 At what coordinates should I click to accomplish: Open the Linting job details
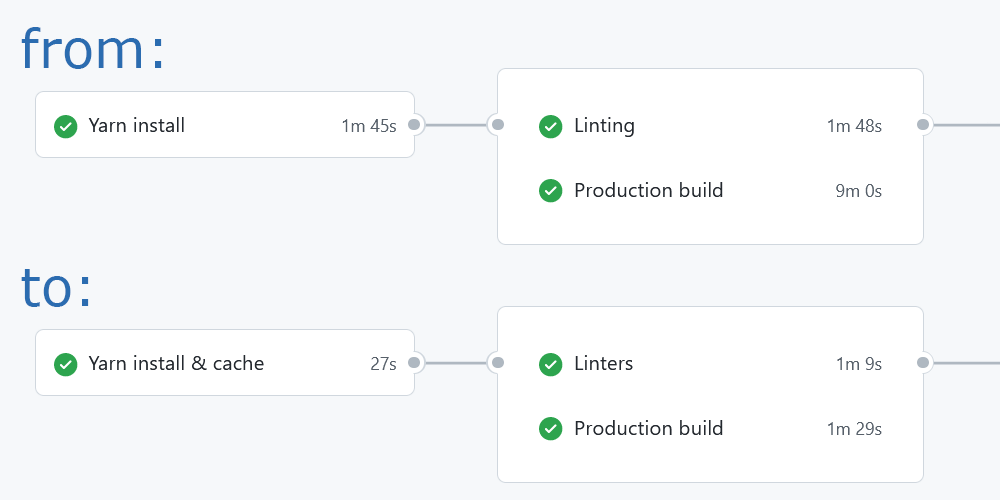pyautogui.click(x=710, y=126)
